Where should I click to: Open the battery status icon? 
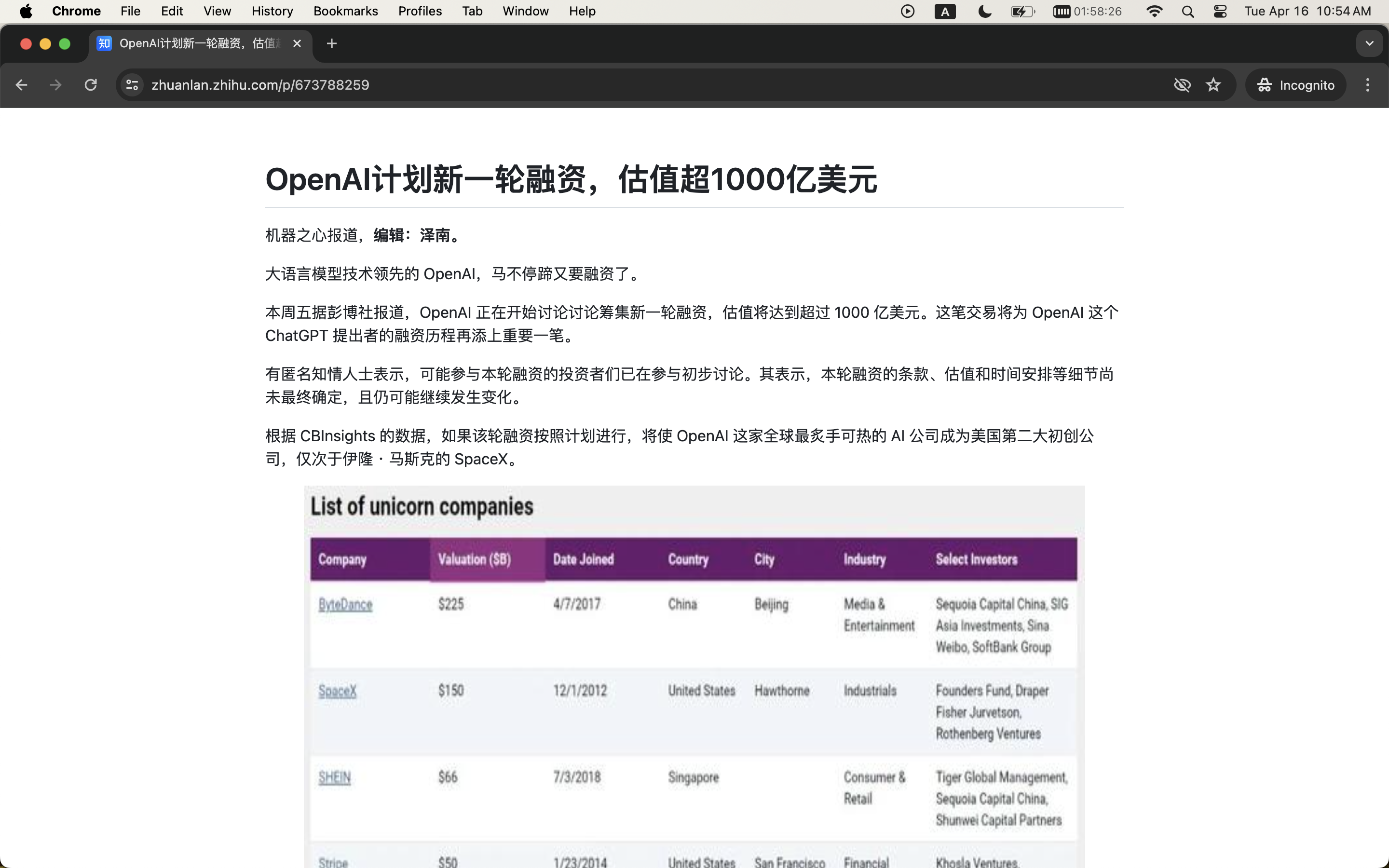(x=1023, y=12)
